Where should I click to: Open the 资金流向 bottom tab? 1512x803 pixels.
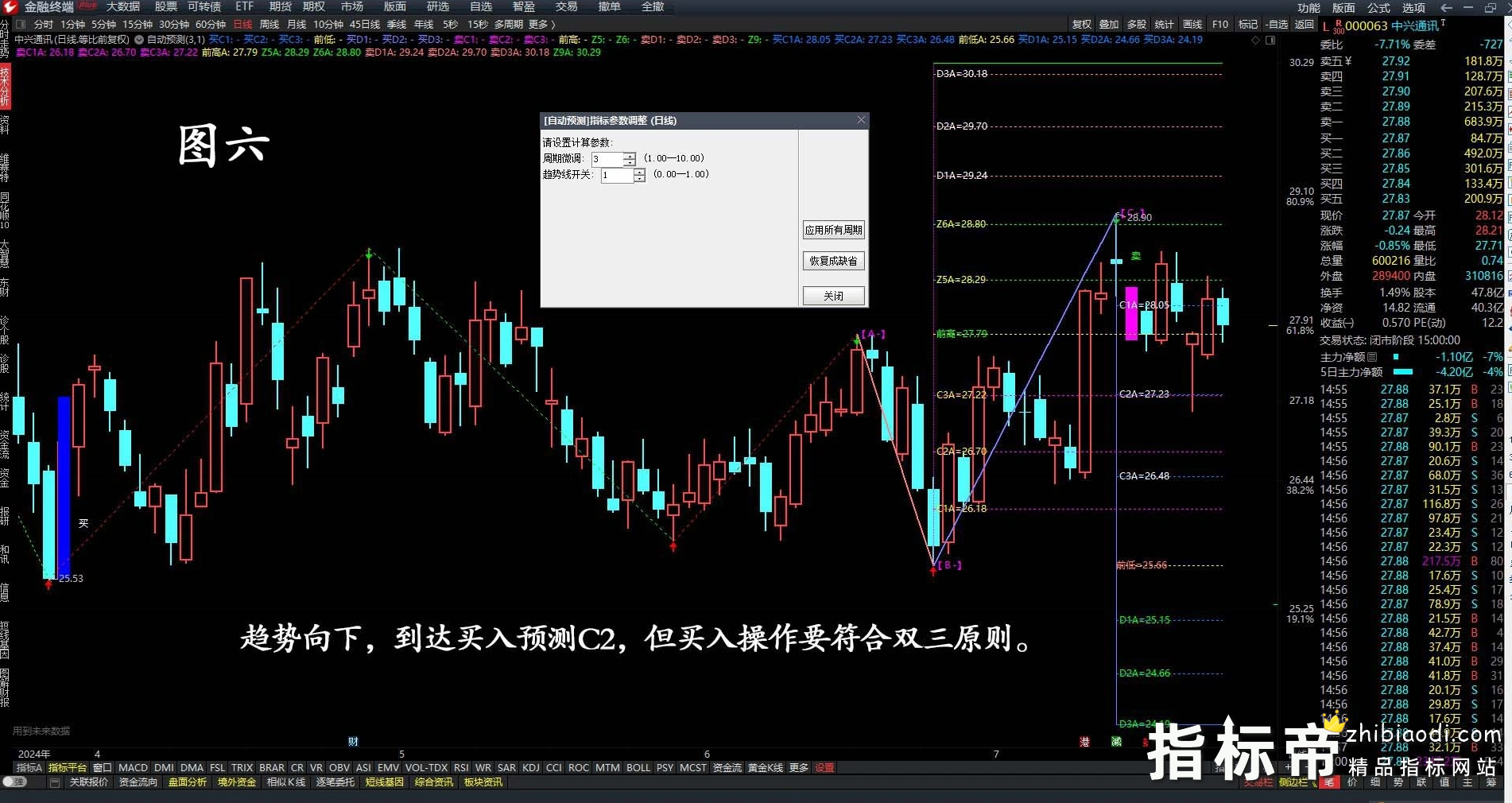(138, 782)
